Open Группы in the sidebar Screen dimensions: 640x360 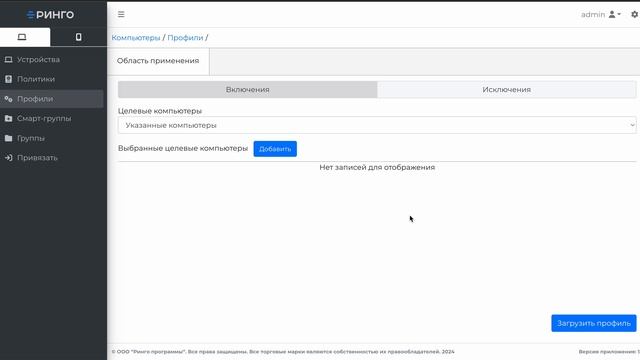51,138
